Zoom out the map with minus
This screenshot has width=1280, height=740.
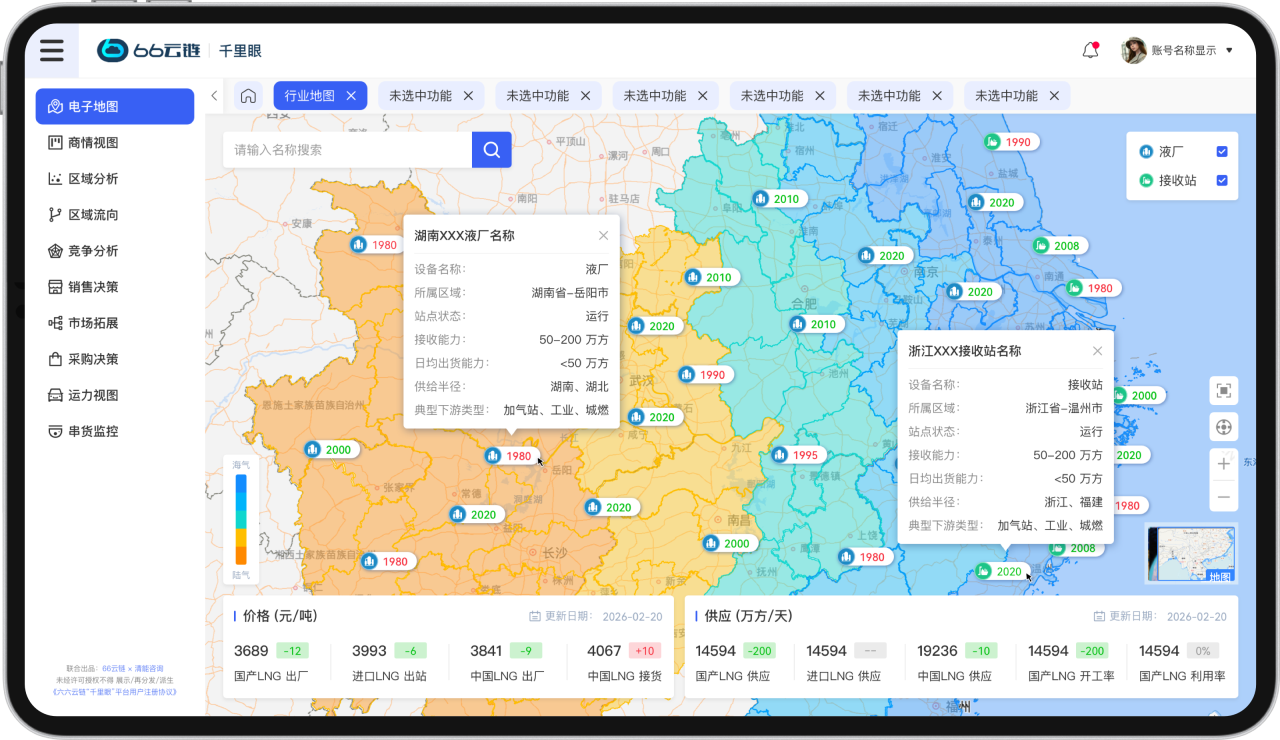click(1223, 497)
